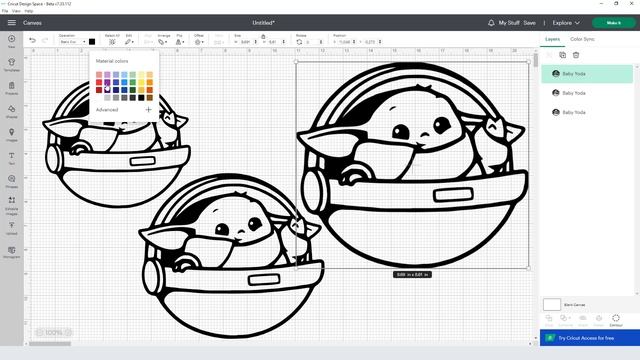Click the black operation color swatch
This screenshot has height=360, width=640.
pos(92,42)
